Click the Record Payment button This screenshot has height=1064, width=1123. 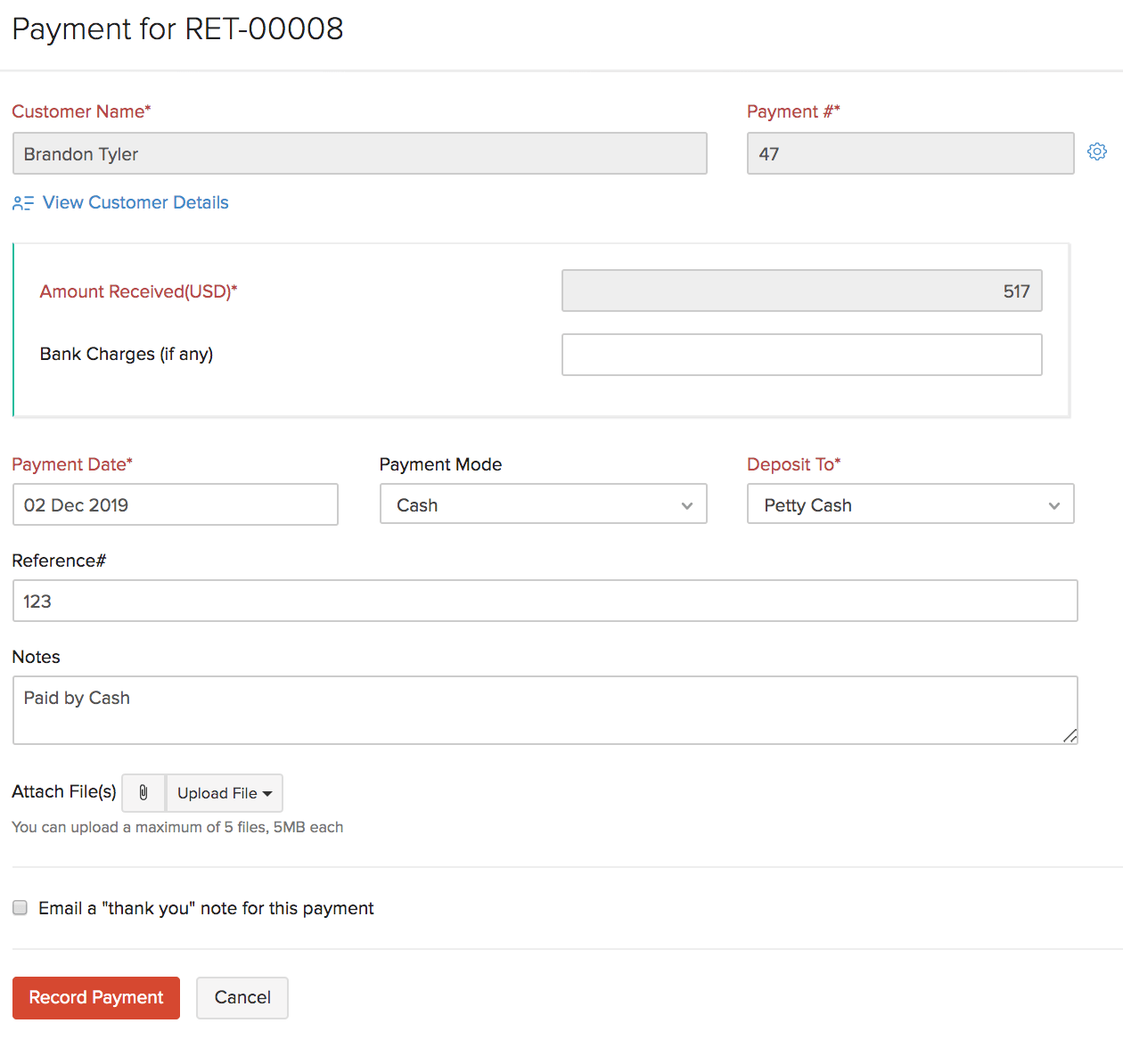95,997
